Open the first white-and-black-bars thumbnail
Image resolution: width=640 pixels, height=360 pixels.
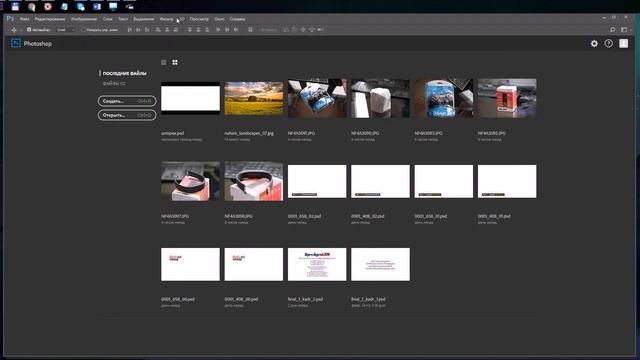point(190,98)
